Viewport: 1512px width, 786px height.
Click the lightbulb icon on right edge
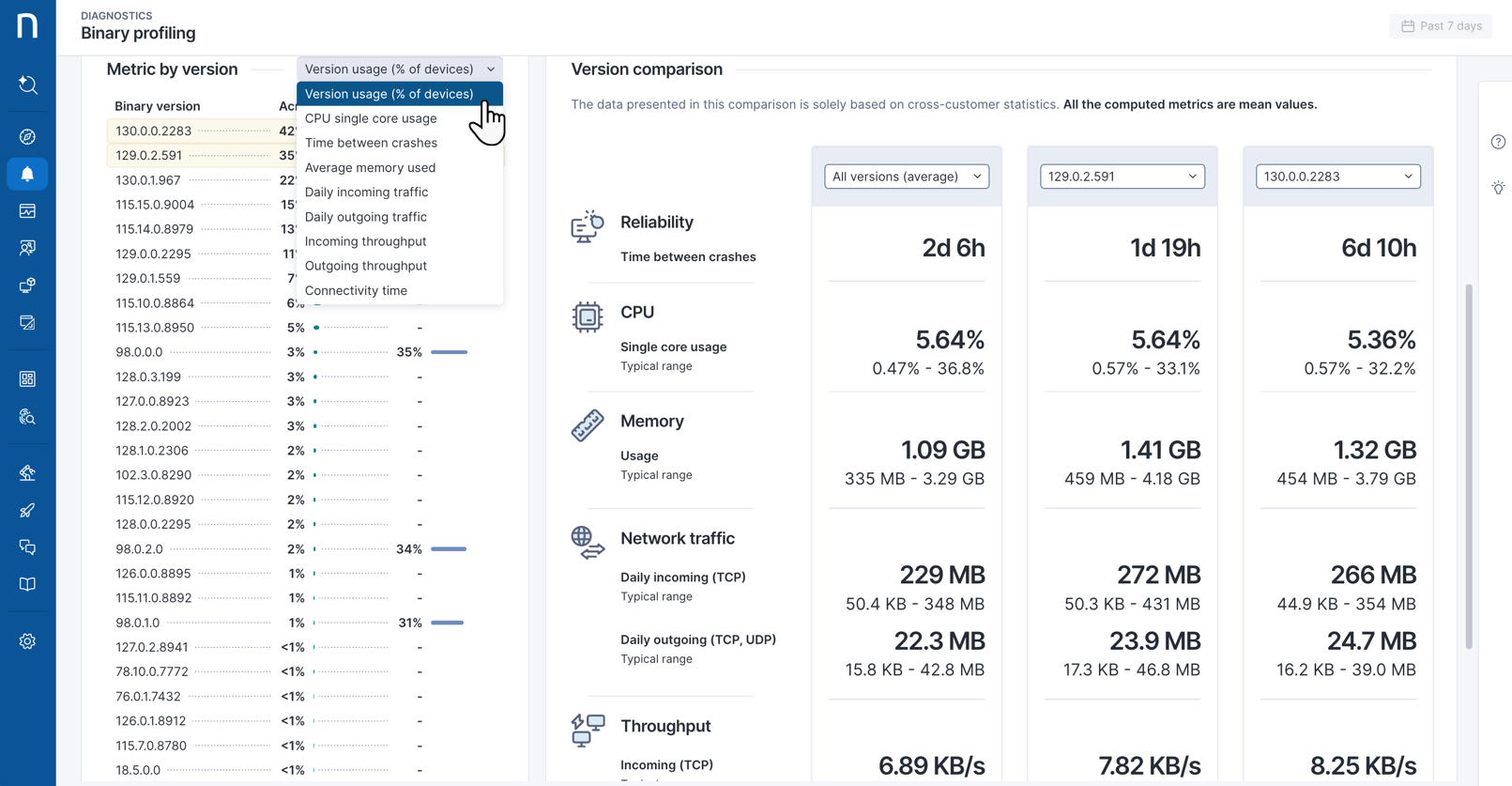click(x=1498, y=188)
